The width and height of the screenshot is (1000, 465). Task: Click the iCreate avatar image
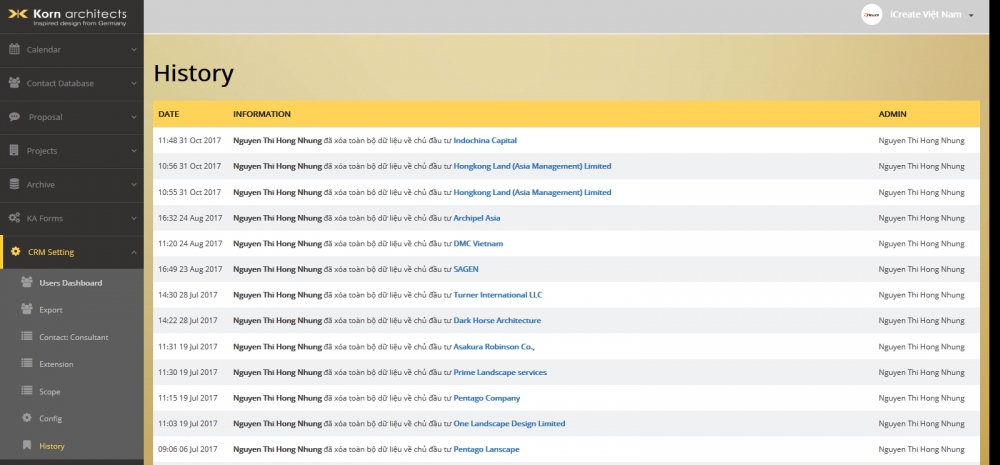click(871, 15)
